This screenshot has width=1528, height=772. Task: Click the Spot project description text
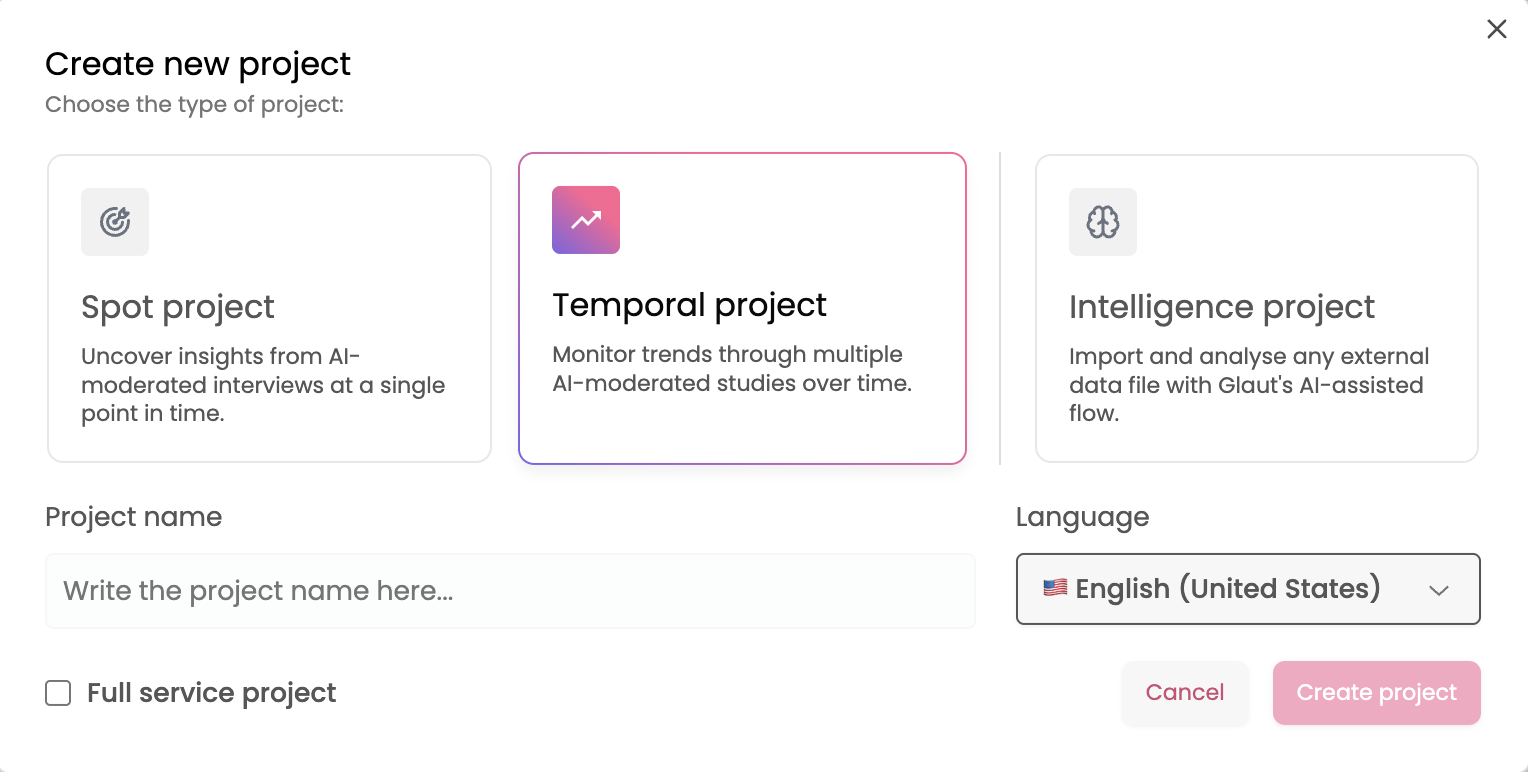click(x=263, y=385)
